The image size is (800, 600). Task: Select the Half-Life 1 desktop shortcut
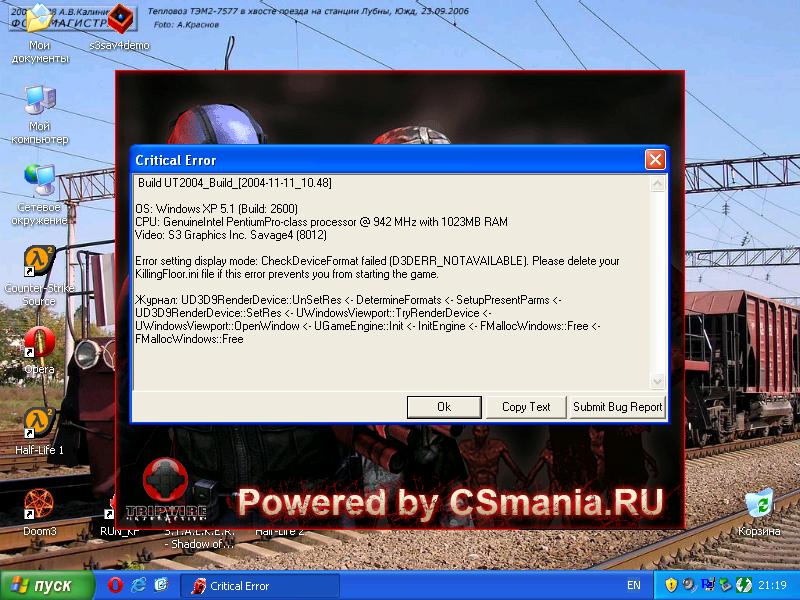pyautogui.click(x=39, y=431)
